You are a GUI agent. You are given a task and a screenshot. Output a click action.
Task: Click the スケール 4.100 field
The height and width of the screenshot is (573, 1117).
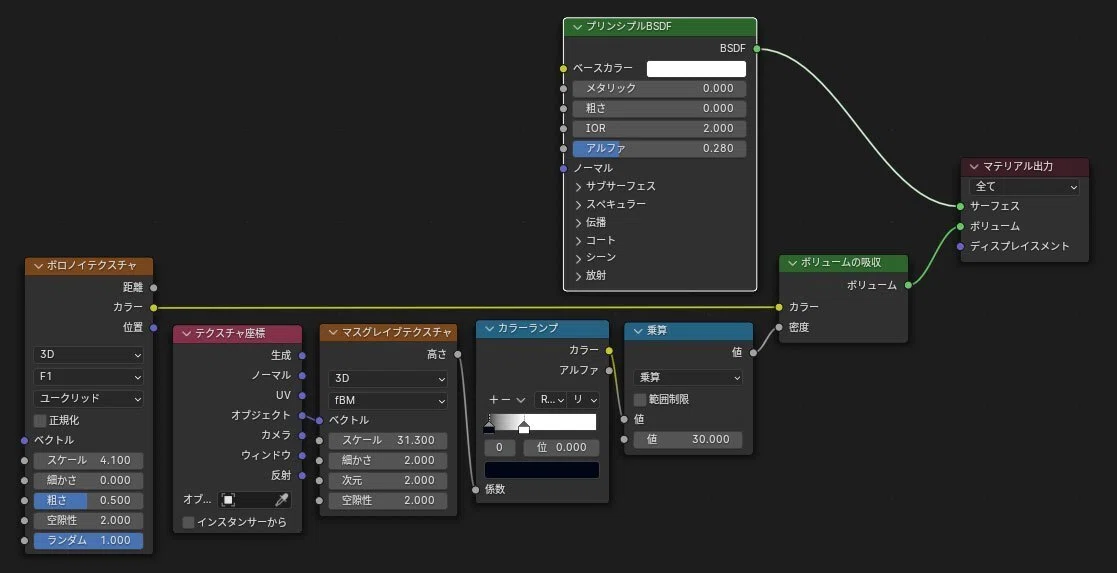pyautogui.click(x=88, y=460)
